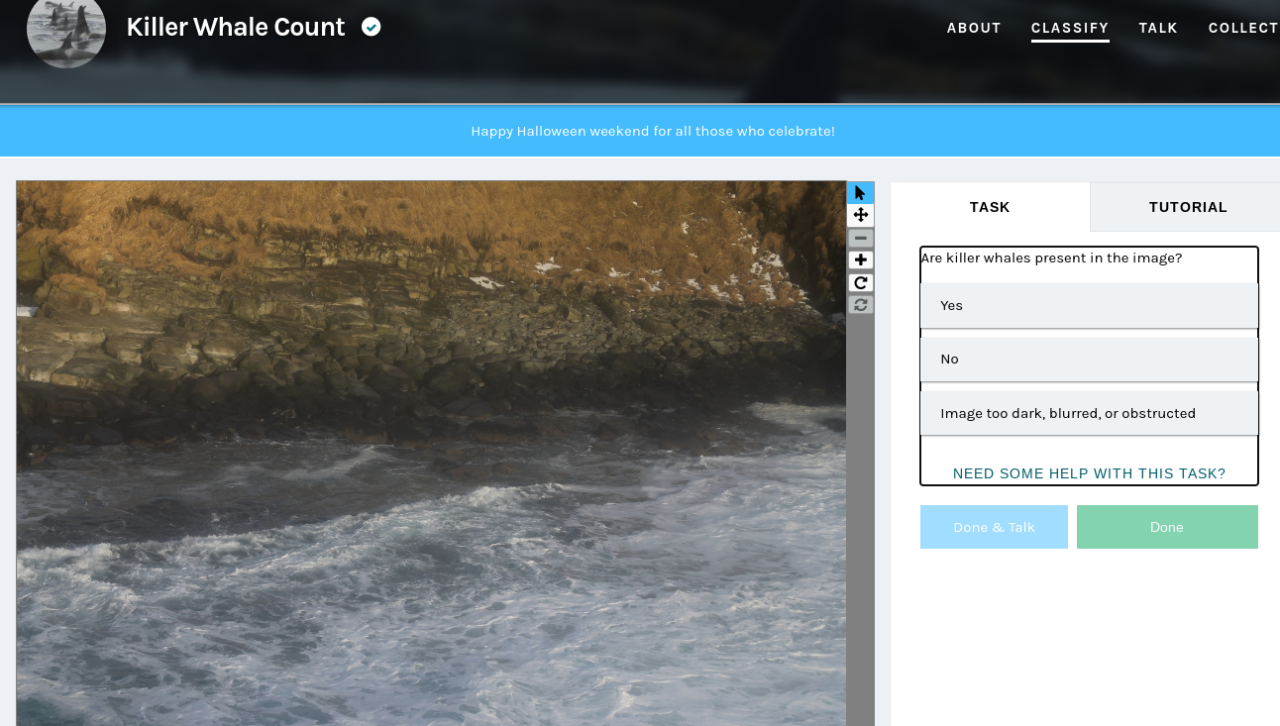Click the Done button
This screenshot has width=1280, height=726.
tap(1167, 527)
